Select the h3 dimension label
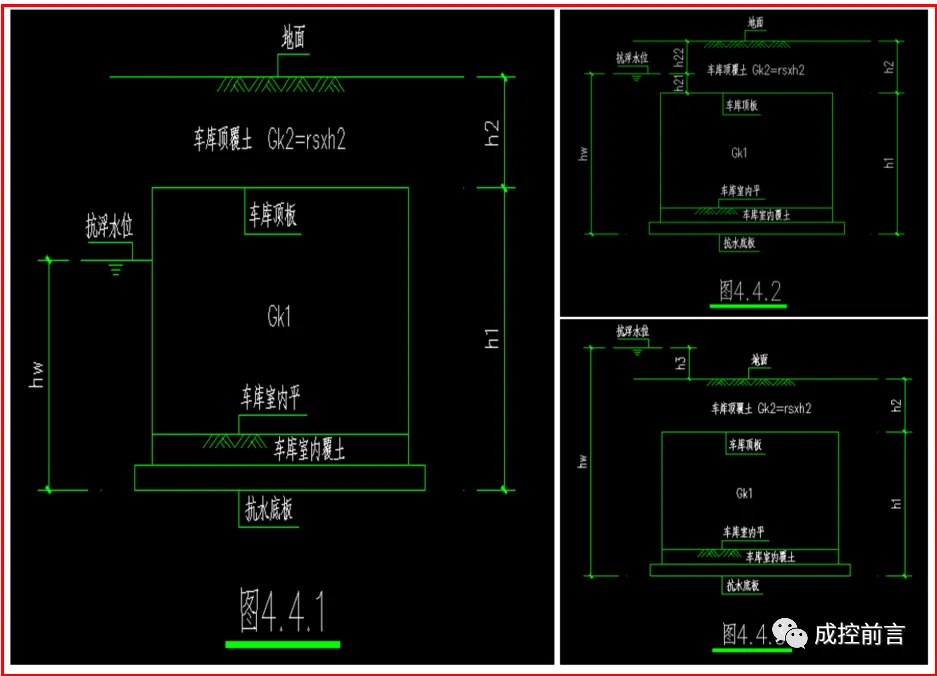Viewport: 937px width, 676px height. tap(680, 362)
